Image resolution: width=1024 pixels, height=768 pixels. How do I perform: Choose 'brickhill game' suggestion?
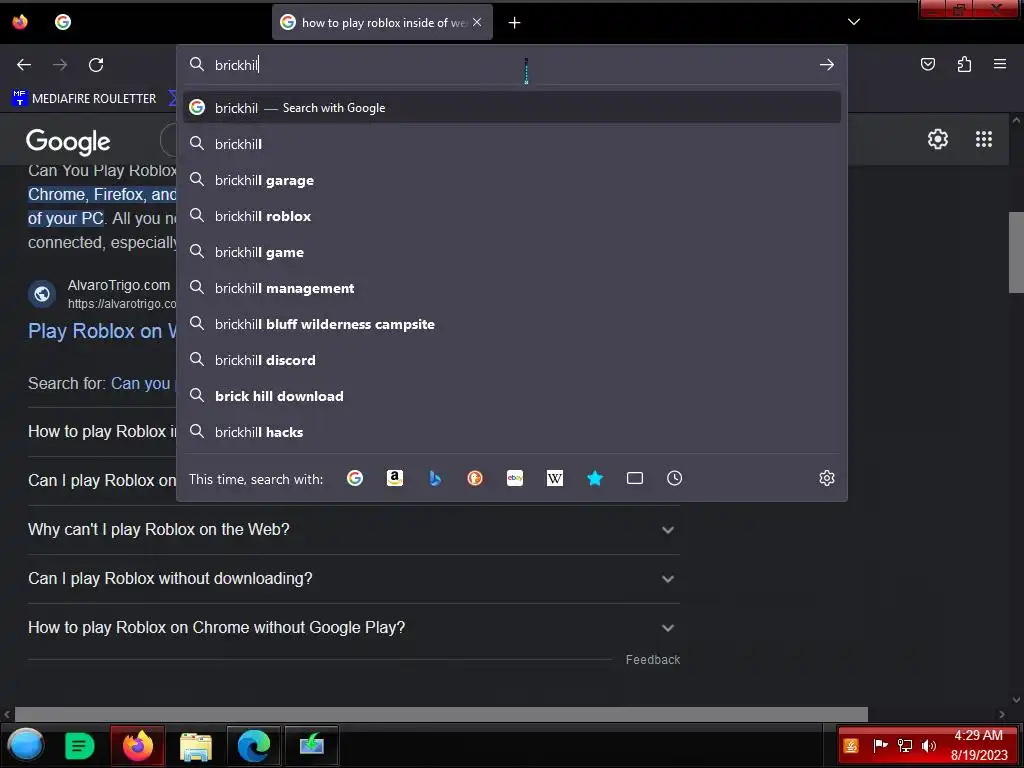512,252
